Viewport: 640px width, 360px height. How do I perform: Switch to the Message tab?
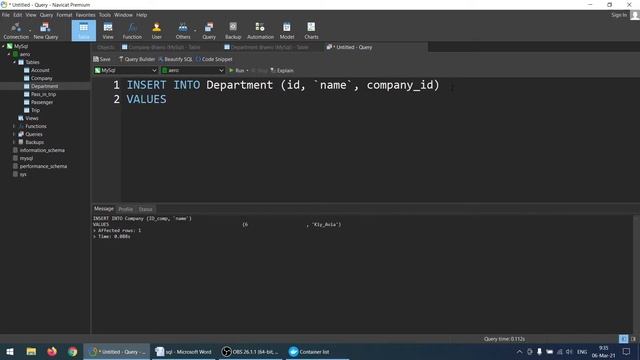[x=104, y=209]
